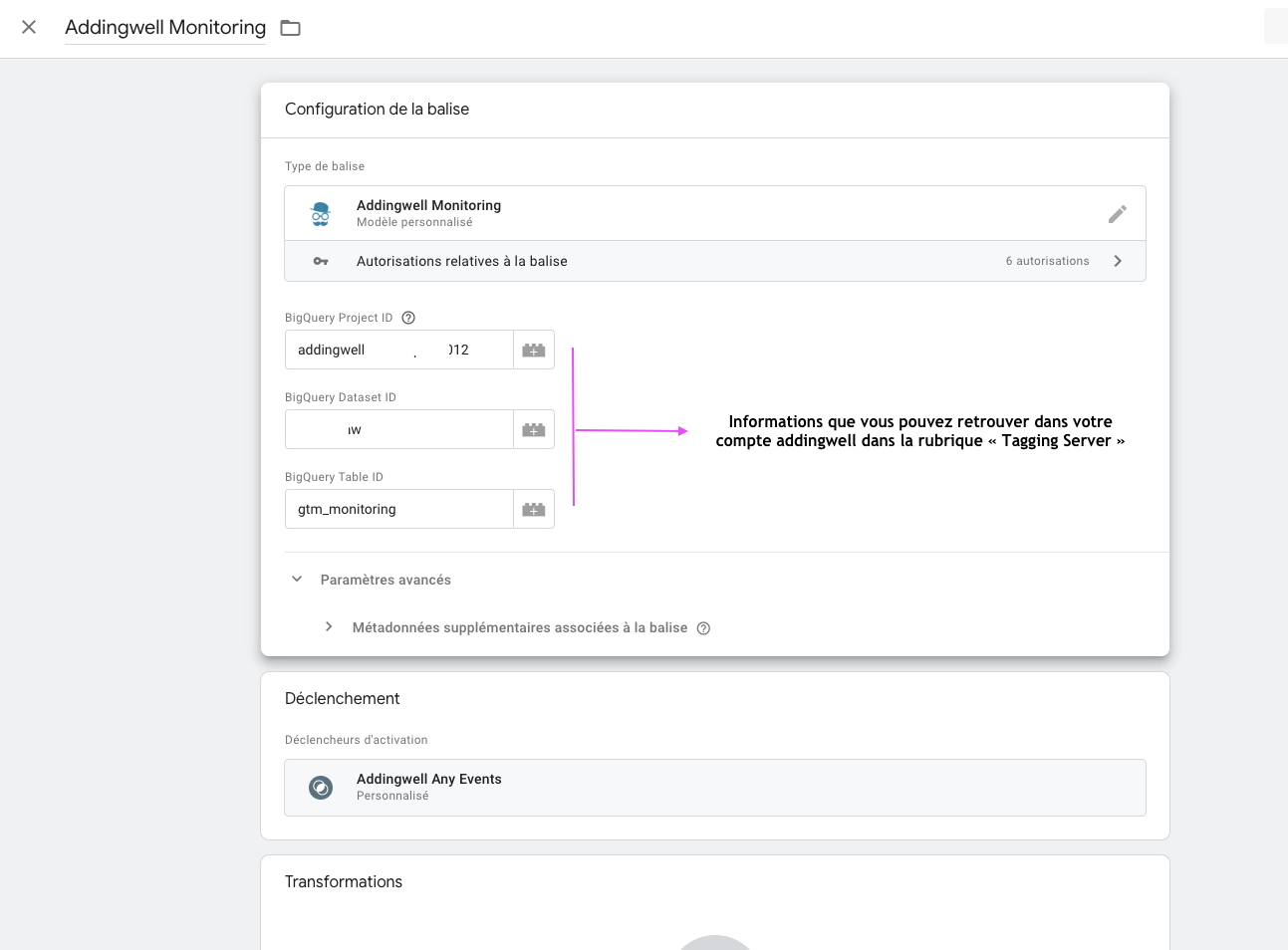Image resolution: width=1288 pixels, height=950 pixels.
Task: Click help icon beside BigQuery Project ID
Action: (x=408, y=318)
